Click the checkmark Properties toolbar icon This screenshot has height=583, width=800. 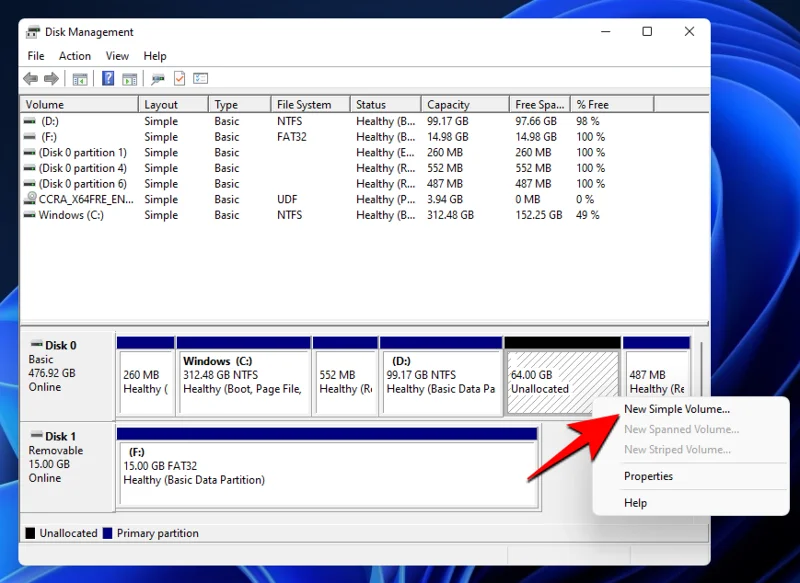180,79
